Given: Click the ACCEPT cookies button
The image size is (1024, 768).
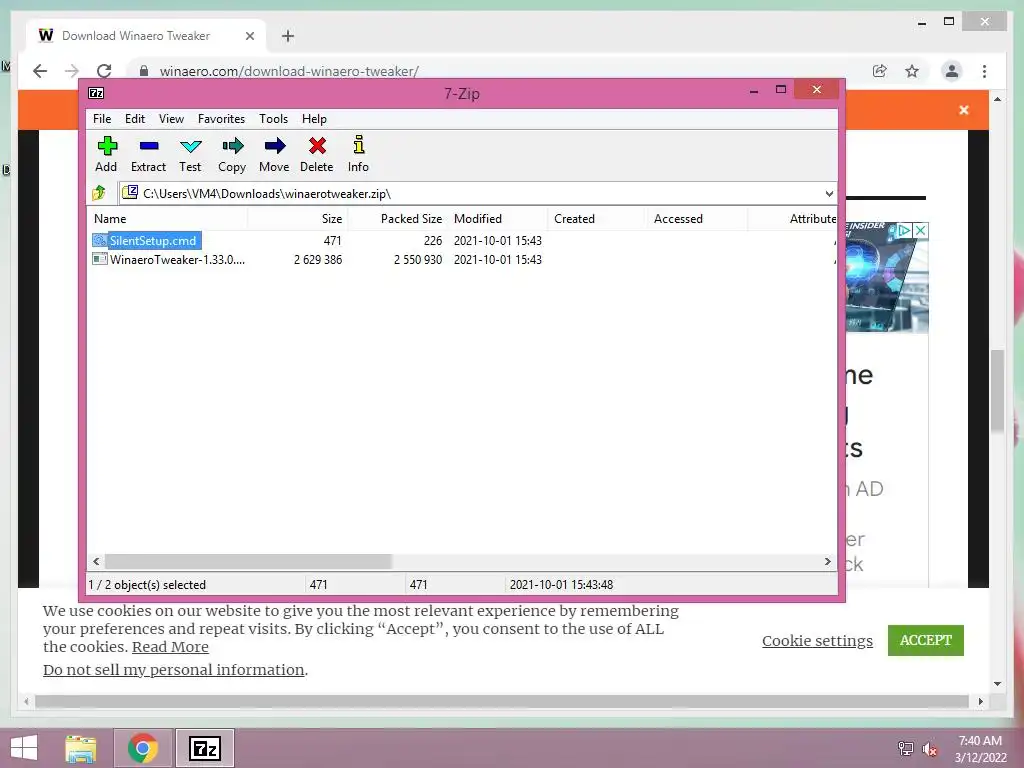Looking at the screenshot, I should coord(925,640).
